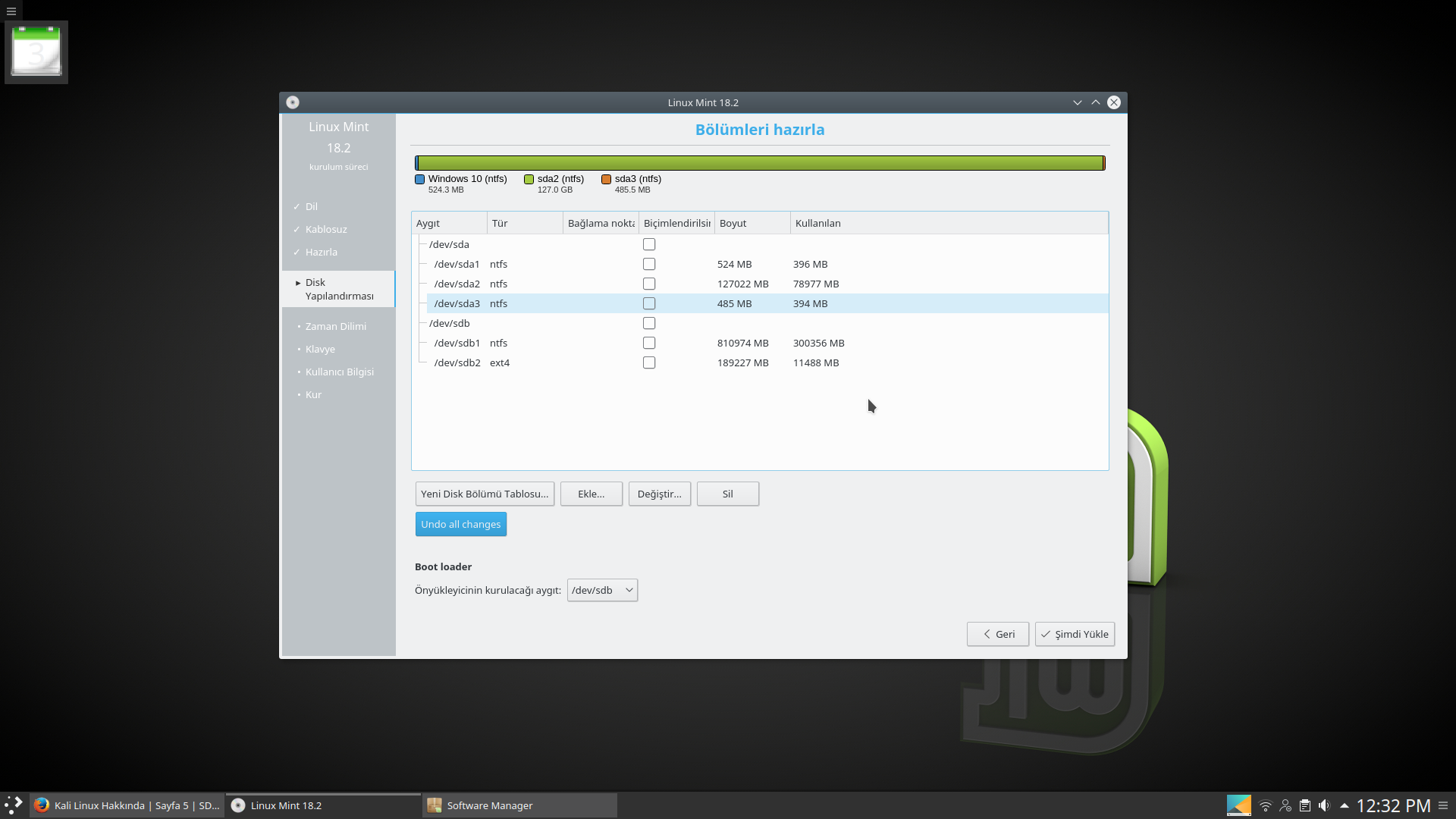The width and height of the screenshot is (1456, 819).
Task: Expand the hidden system tray icons arrow
Action: tap(1345, 805)
